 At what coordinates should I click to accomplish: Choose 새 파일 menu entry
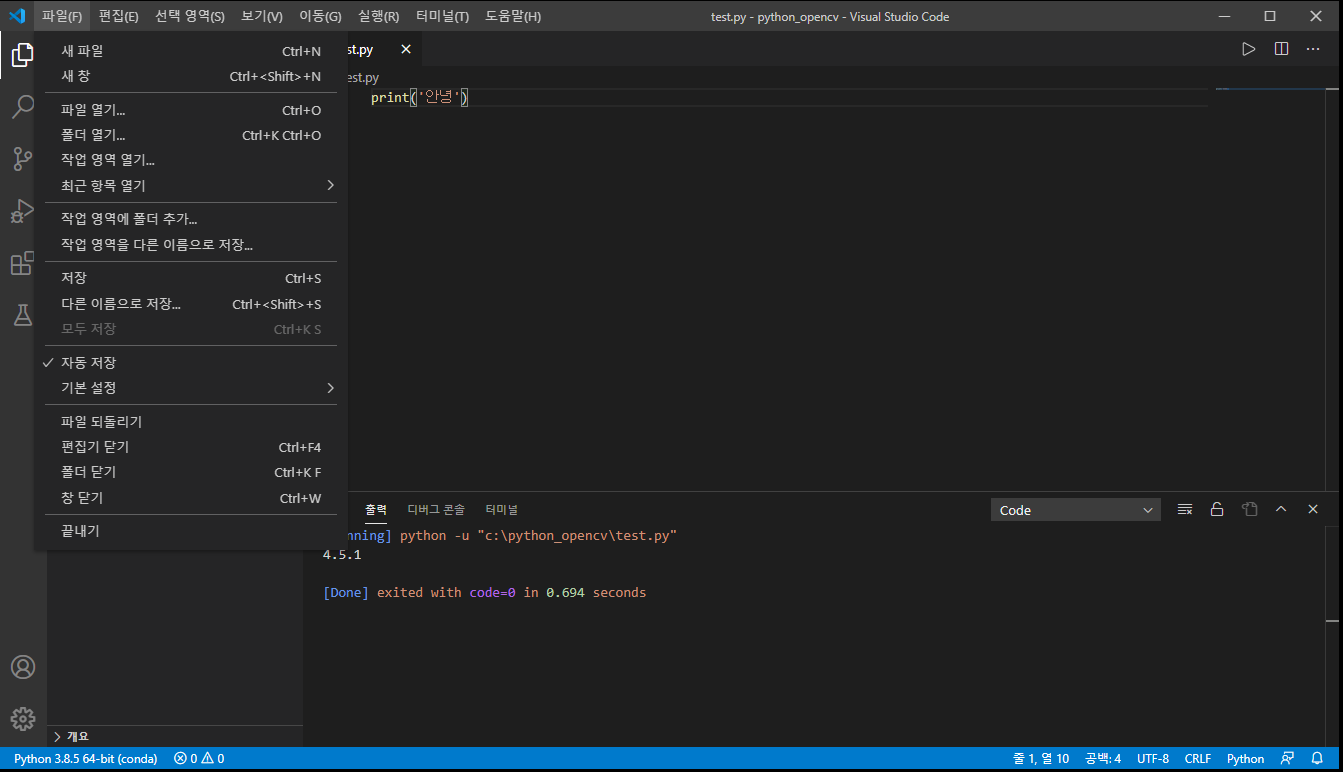click(190, 51)
